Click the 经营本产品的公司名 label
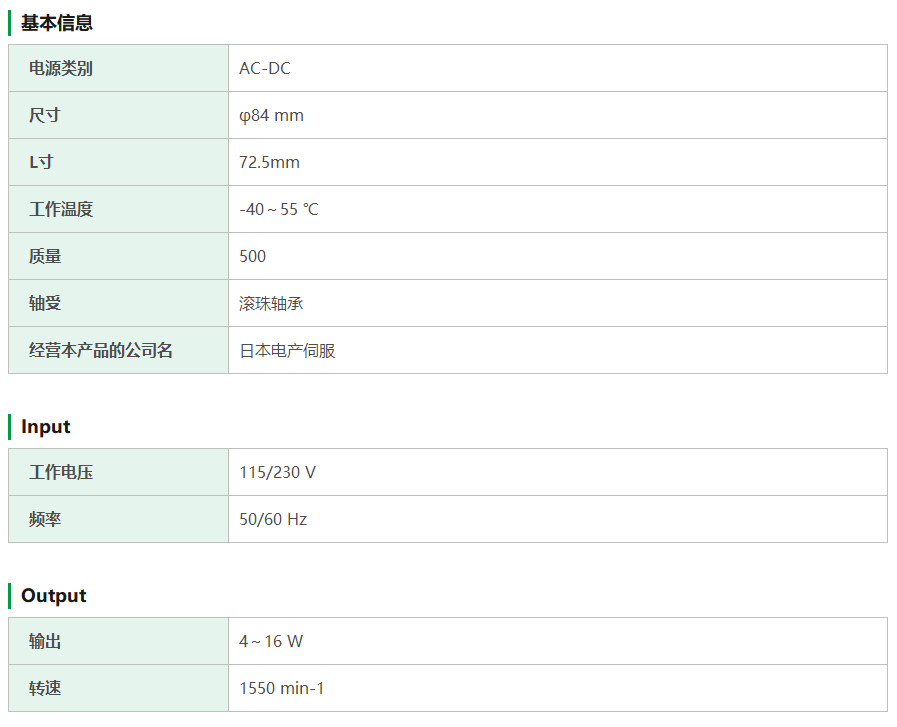Viewport: 897px width, 727px height. tap(101, 350)
